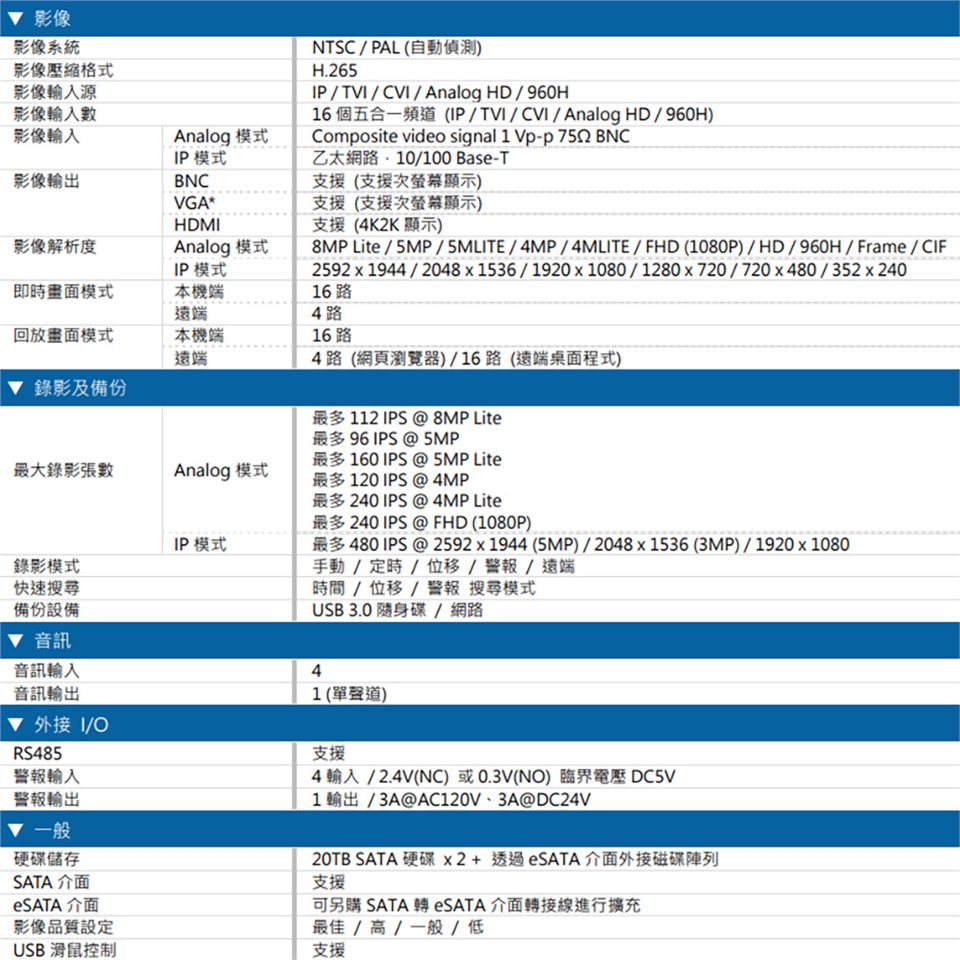Select the 影像壓縮格式 H.265 value
The height and width of the screenshot is (960, 960).
[x=334, y=70]
